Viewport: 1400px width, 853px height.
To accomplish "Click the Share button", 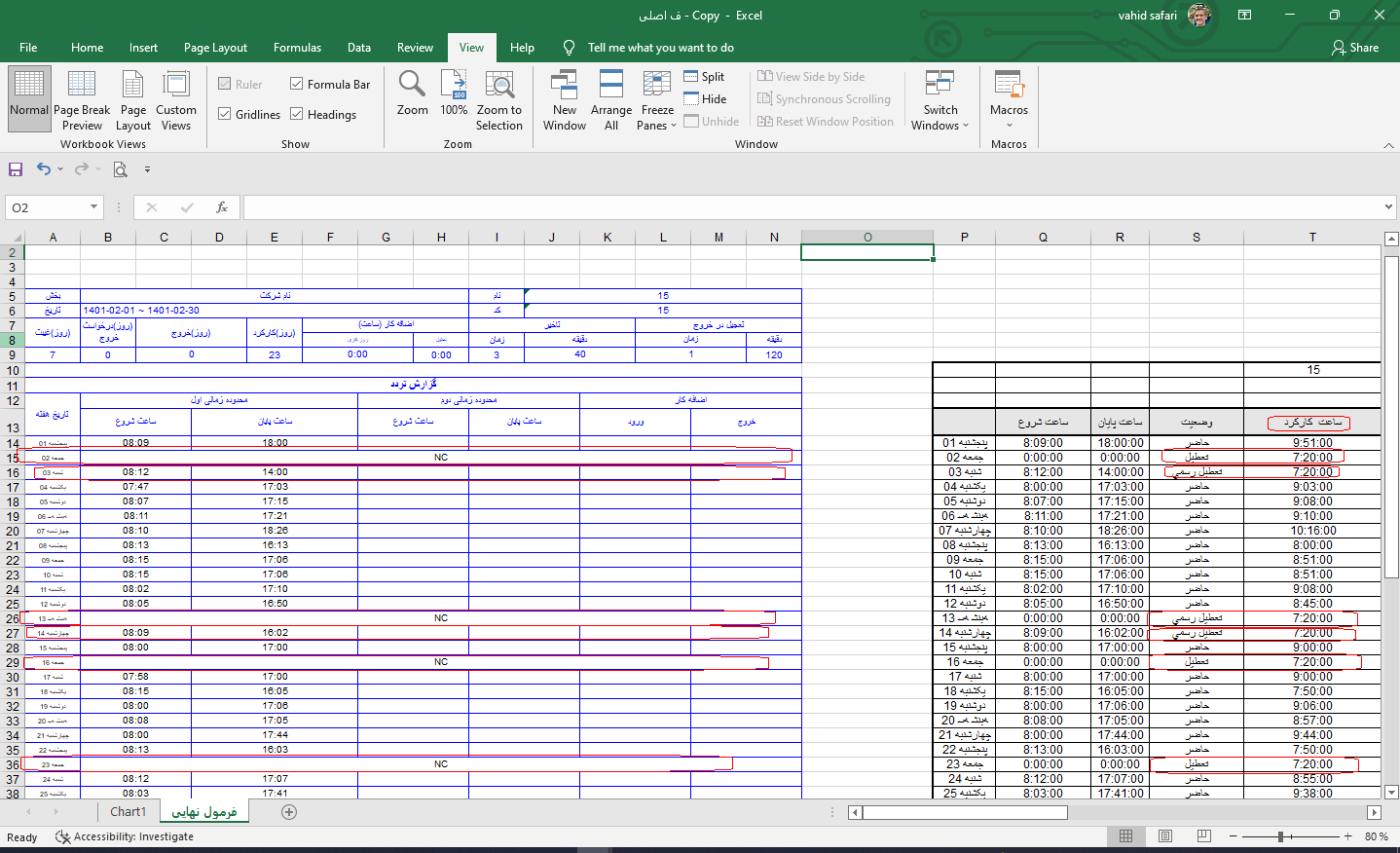I will click(x=1355, y=48).
